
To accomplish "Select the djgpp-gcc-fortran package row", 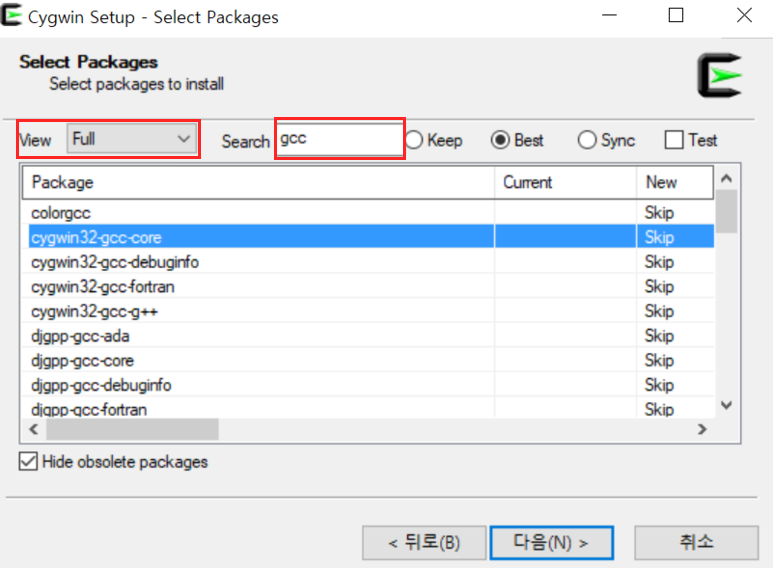I will pyautogui.click(x=368, y=408).
